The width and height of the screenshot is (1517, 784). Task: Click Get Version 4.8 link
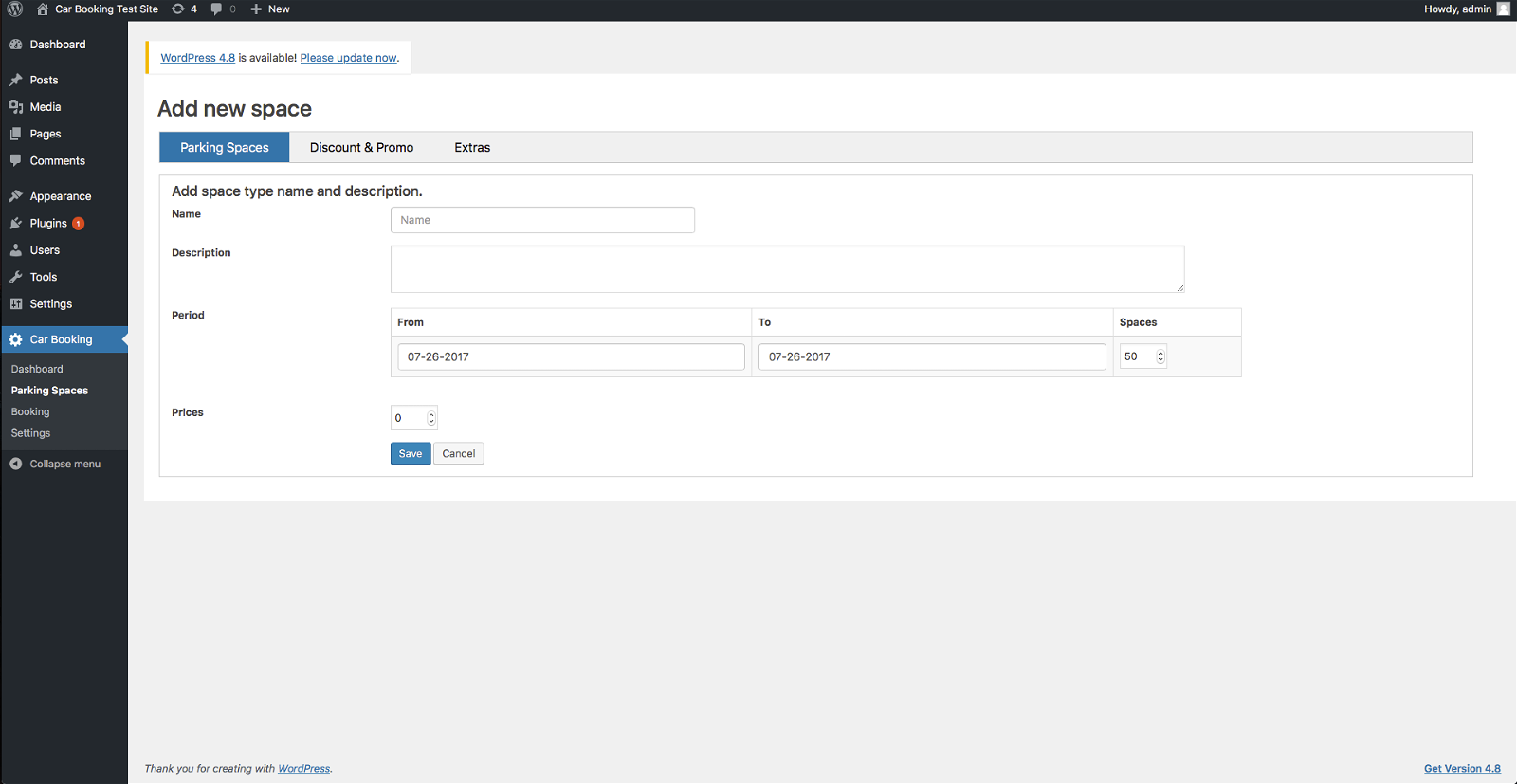coord(1462,769)
